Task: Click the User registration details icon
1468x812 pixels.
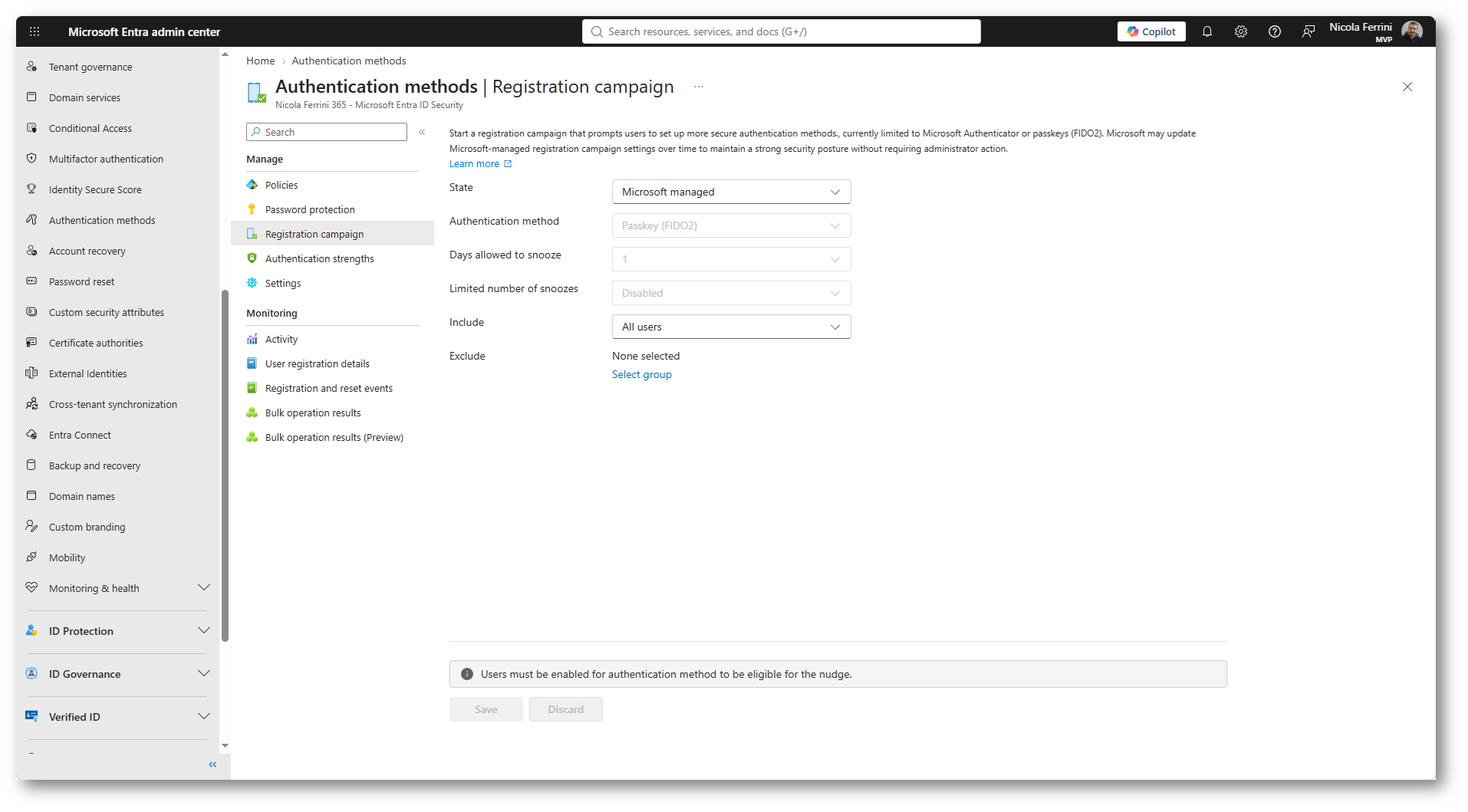Action: (252, 363)
